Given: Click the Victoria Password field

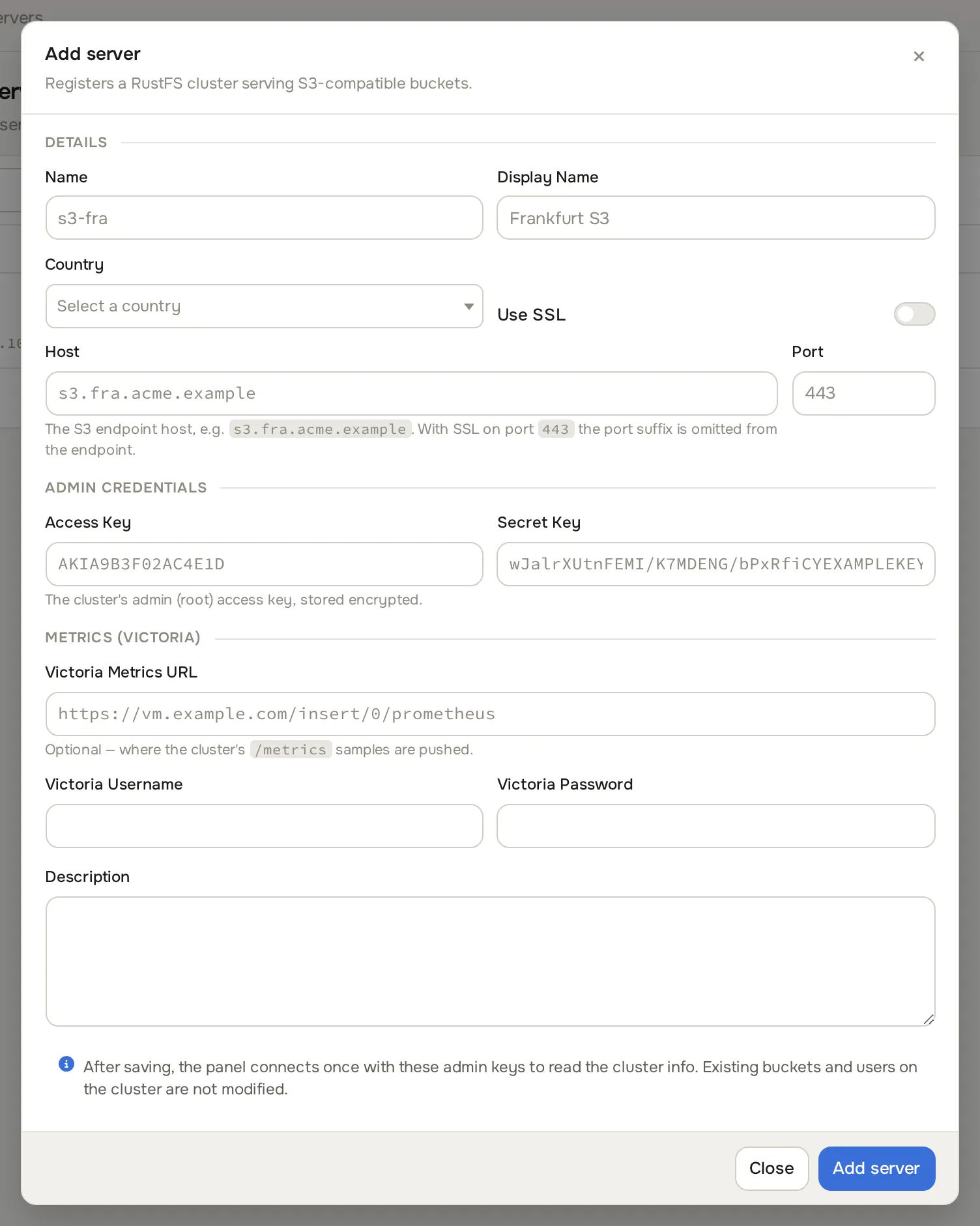Looking at the screenshot, I should click(x=716, y=826).
